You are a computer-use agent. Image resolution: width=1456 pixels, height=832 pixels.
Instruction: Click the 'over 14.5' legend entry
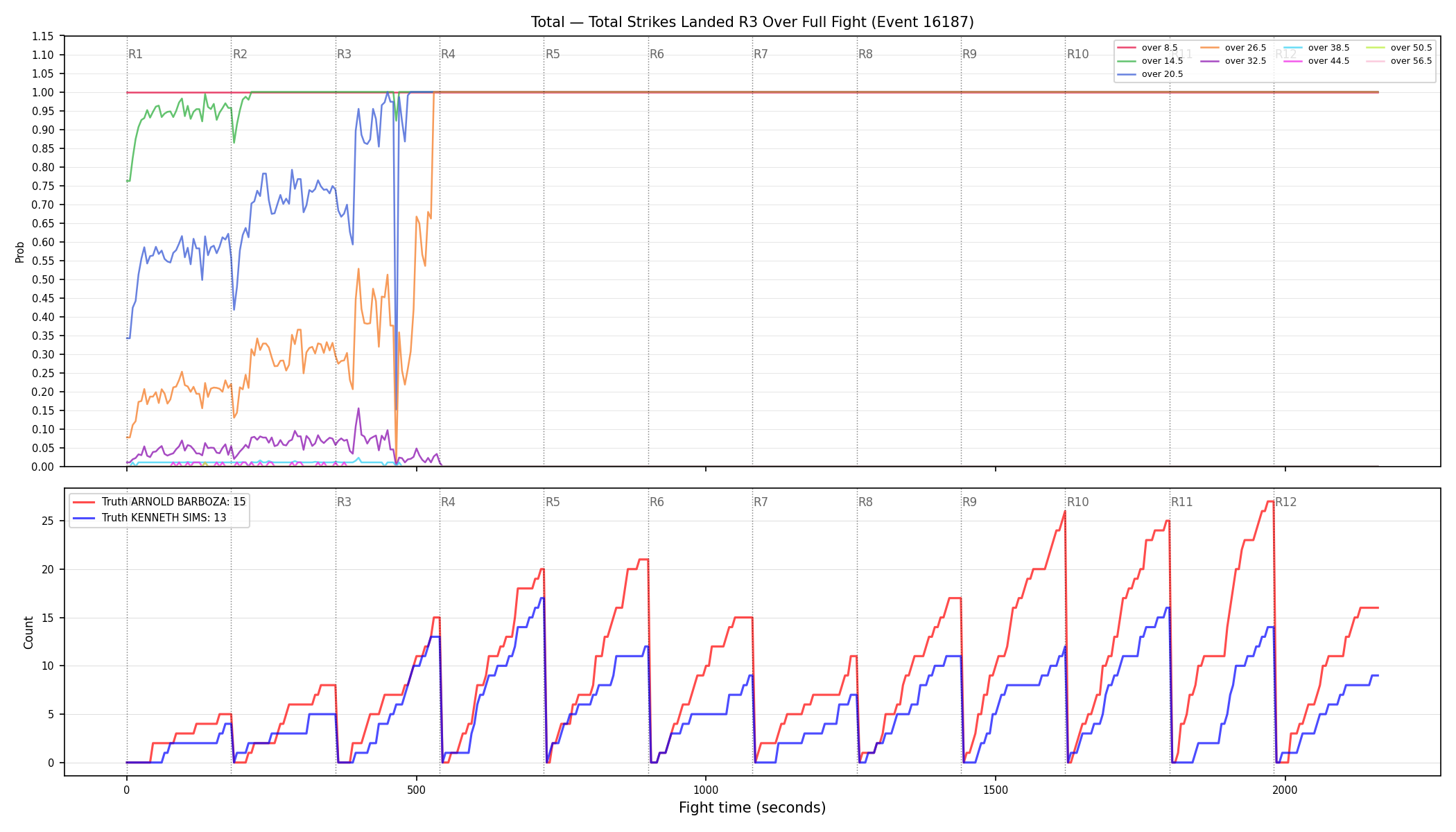pyautogui.click(x=1150, y=61)
